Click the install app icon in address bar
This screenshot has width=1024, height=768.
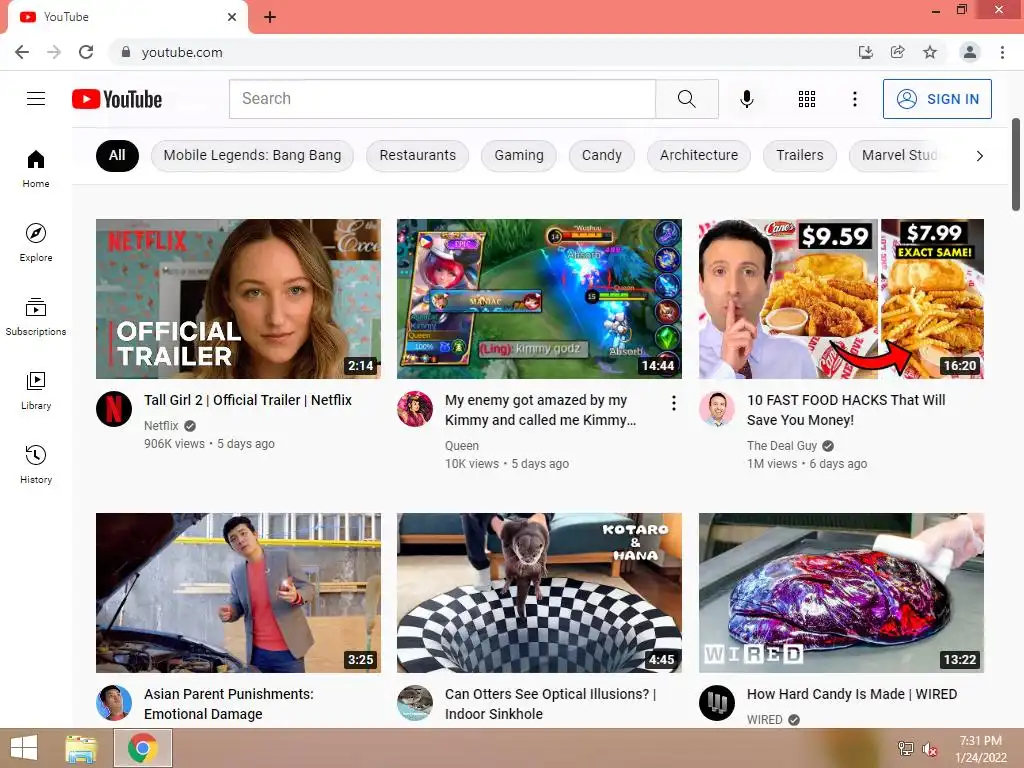pyautogui.click(x=865, y=52)
